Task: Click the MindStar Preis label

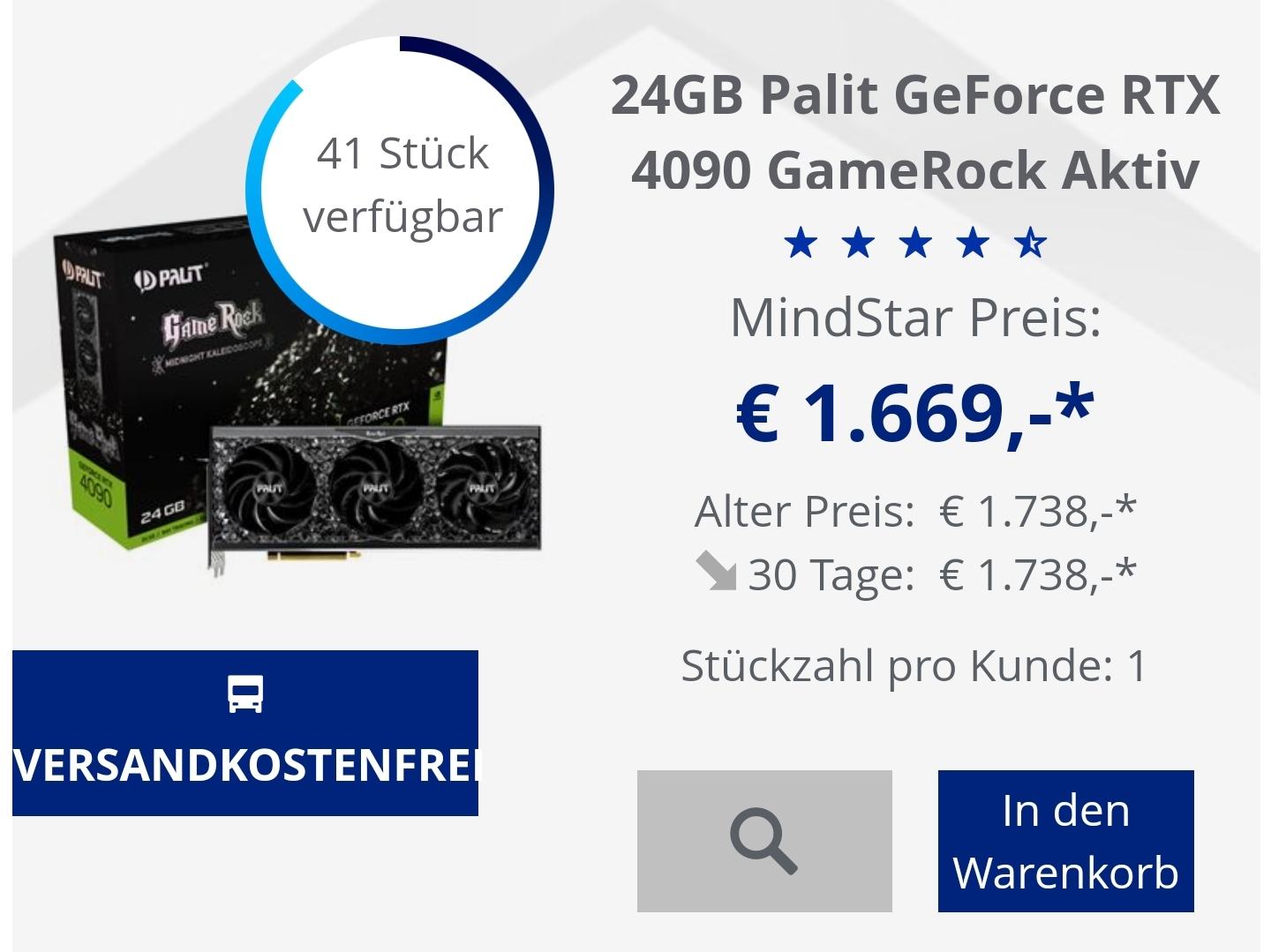Action: 915,318
